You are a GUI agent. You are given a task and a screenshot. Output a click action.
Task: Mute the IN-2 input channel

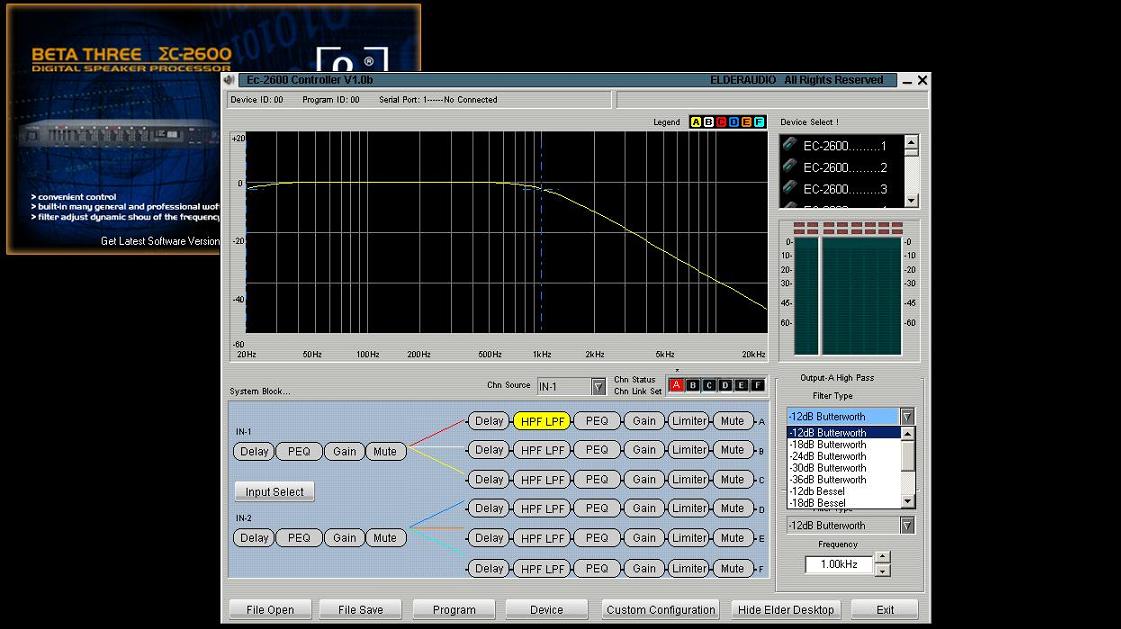coord(385,538)
